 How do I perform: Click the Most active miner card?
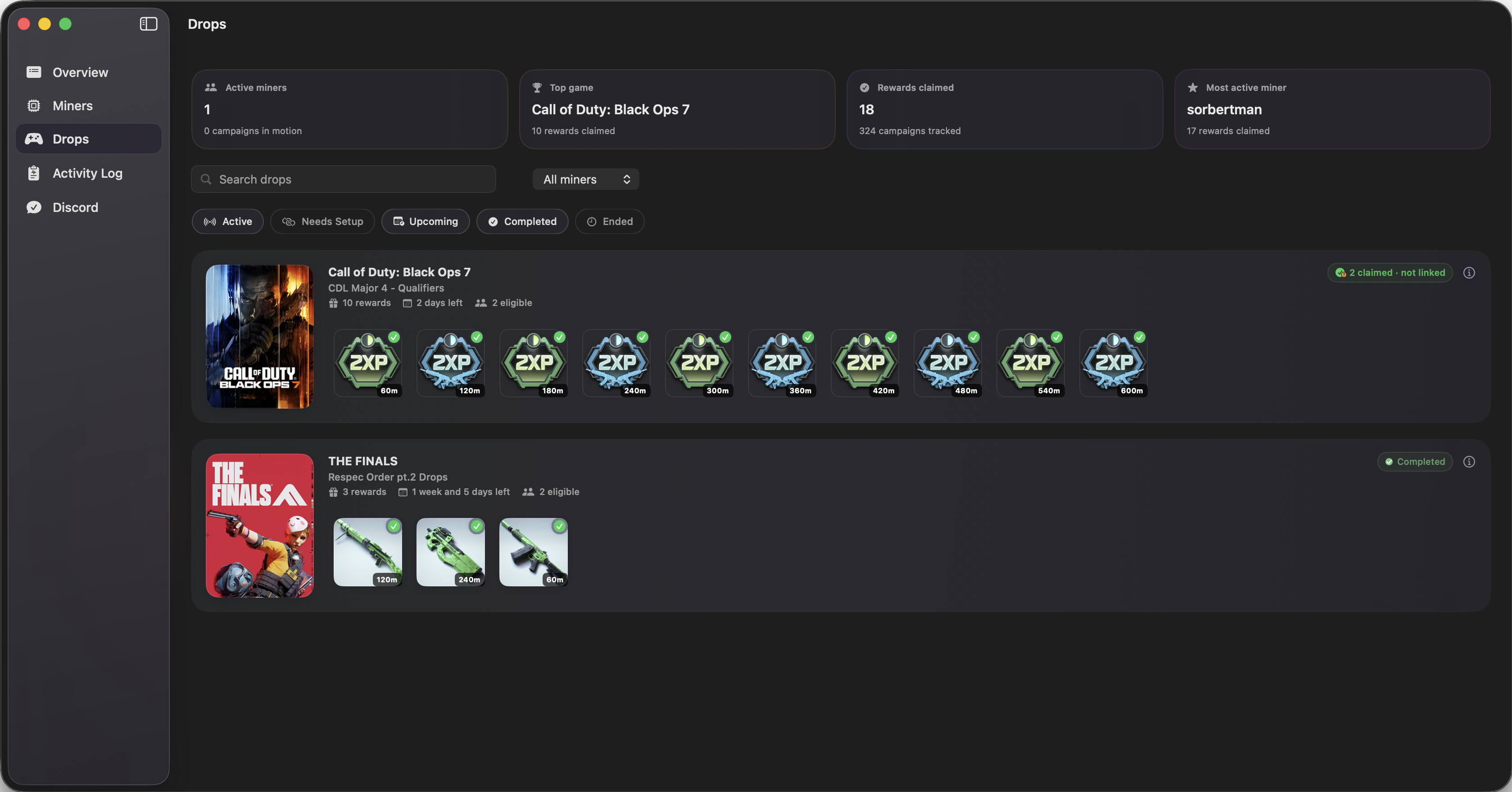(x=1332, y=109)
